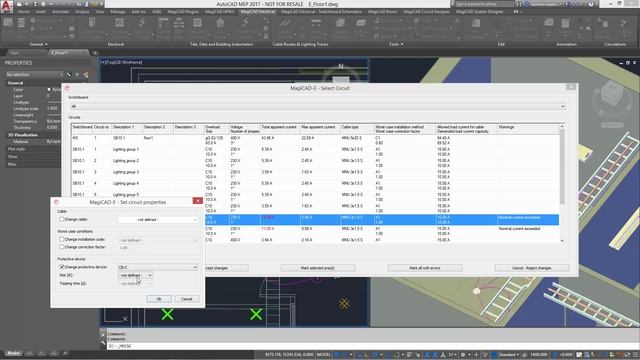Click Ok in Set circuit properties
Viewport: 640px width, 360px height.
[x=159, y=299]
